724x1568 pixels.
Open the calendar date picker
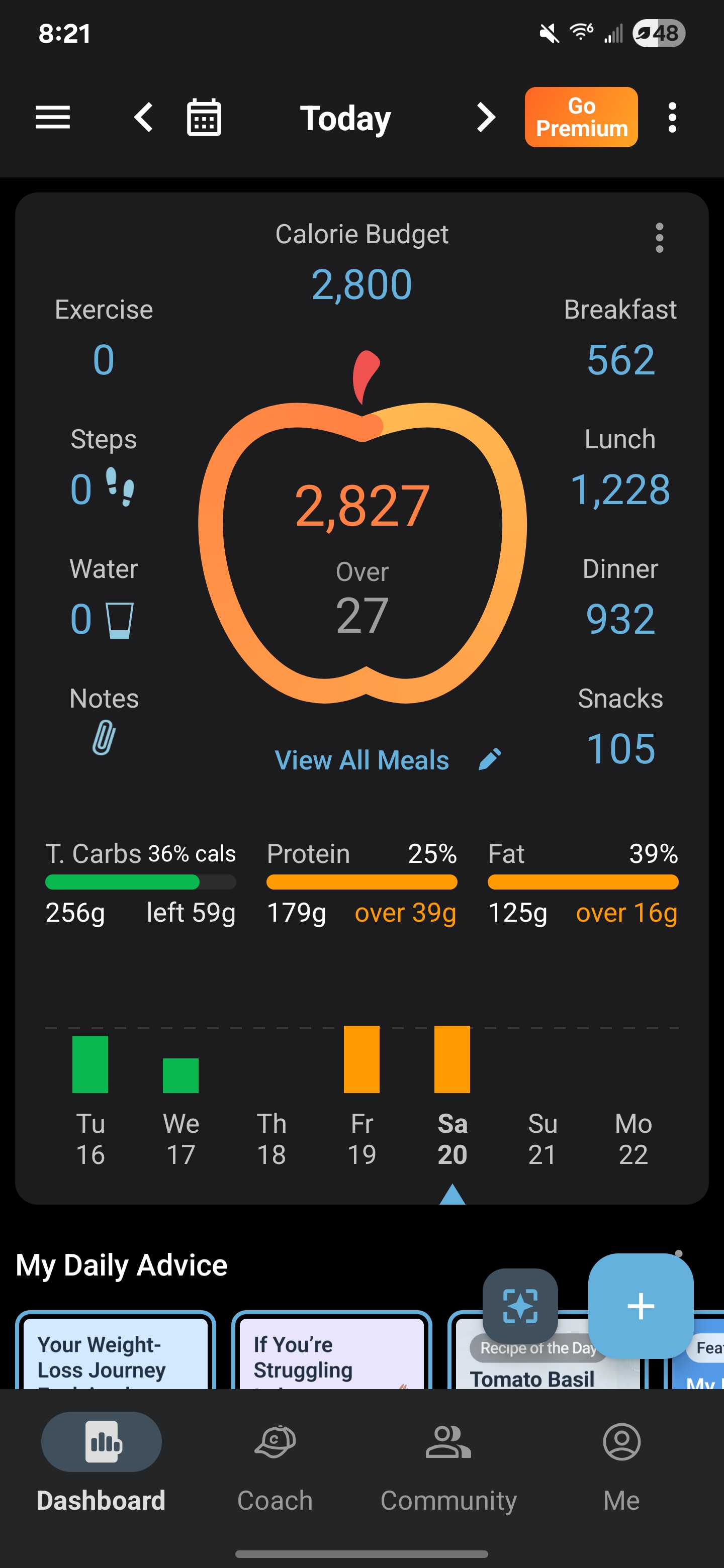click(204, 118)
